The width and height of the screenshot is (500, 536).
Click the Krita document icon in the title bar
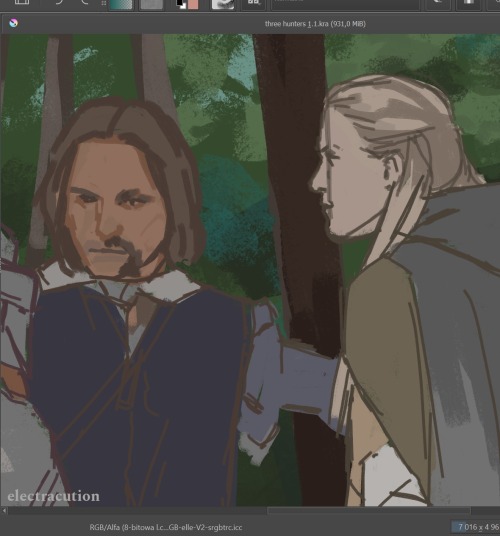tap(13, 23)
